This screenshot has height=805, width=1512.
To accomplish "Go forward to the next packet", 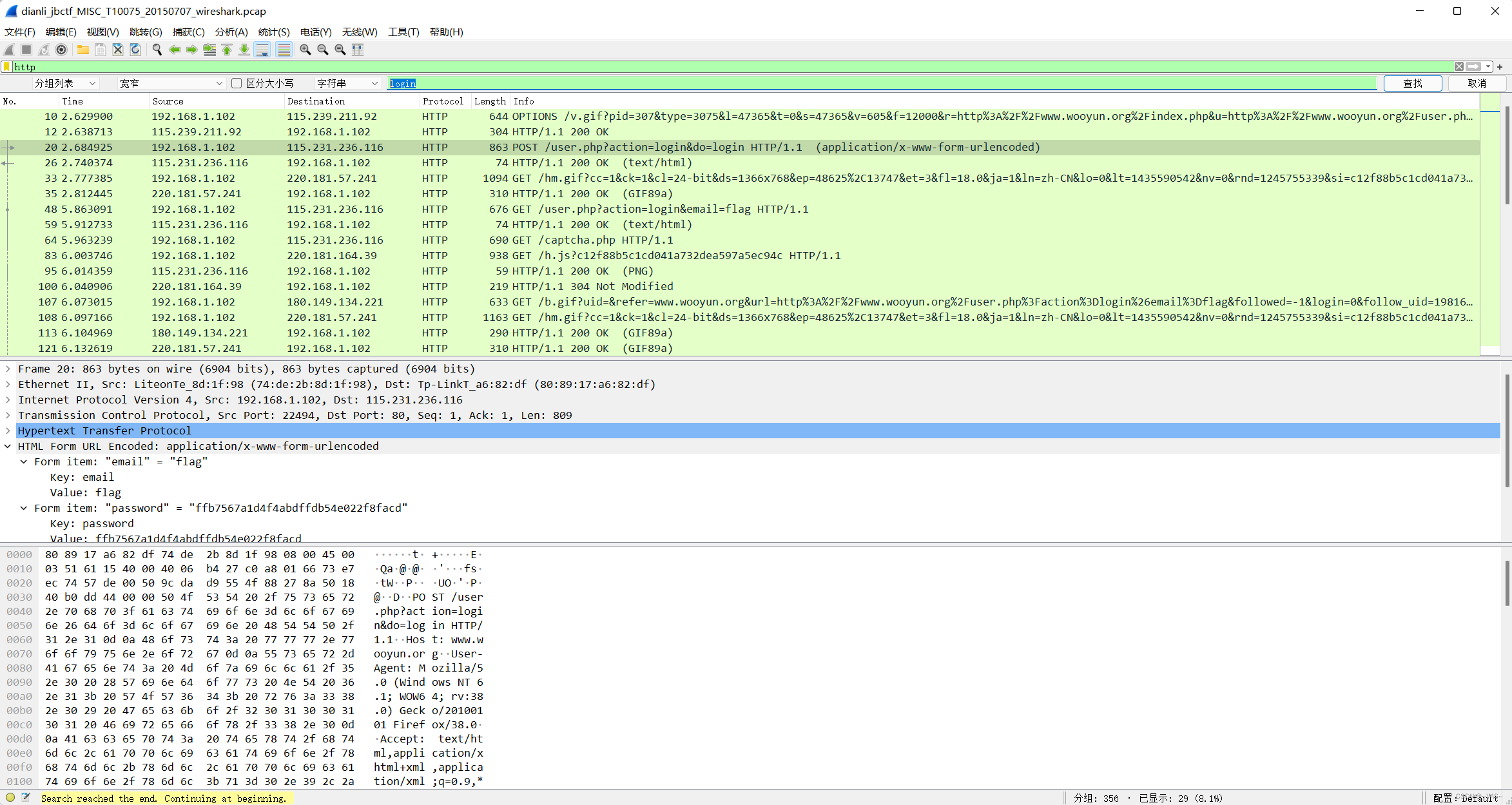I will pyautogui.click(x=192, y=50).
